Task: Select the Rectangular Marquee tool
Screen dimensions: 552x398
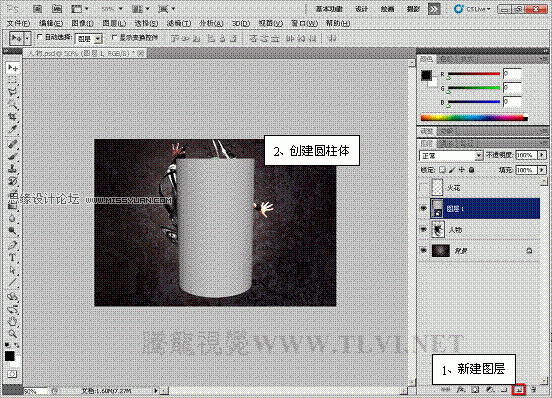Action: click(x=13, y=80)
